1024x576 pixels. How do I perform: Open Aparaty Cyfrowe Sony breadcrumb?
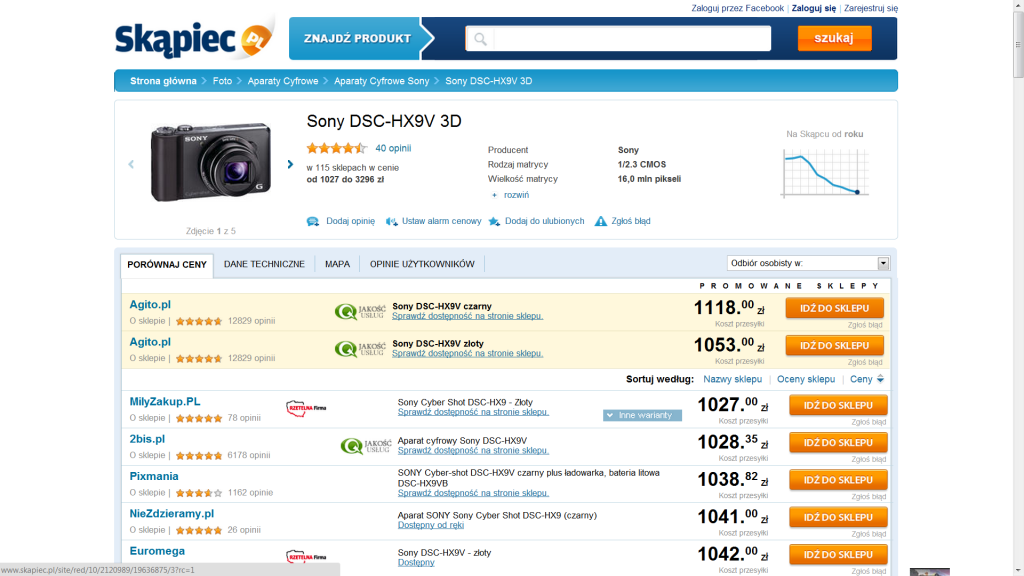pos(382,81)
